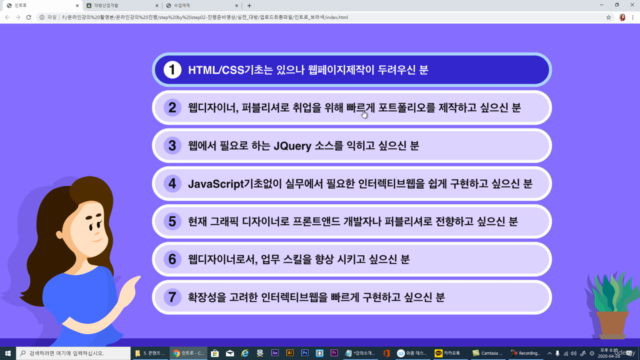Select item 2 about 포트폴리오 제작
The height and width of the screenshot is (360, 640).
pyautogui.click(x=352, y=108)
